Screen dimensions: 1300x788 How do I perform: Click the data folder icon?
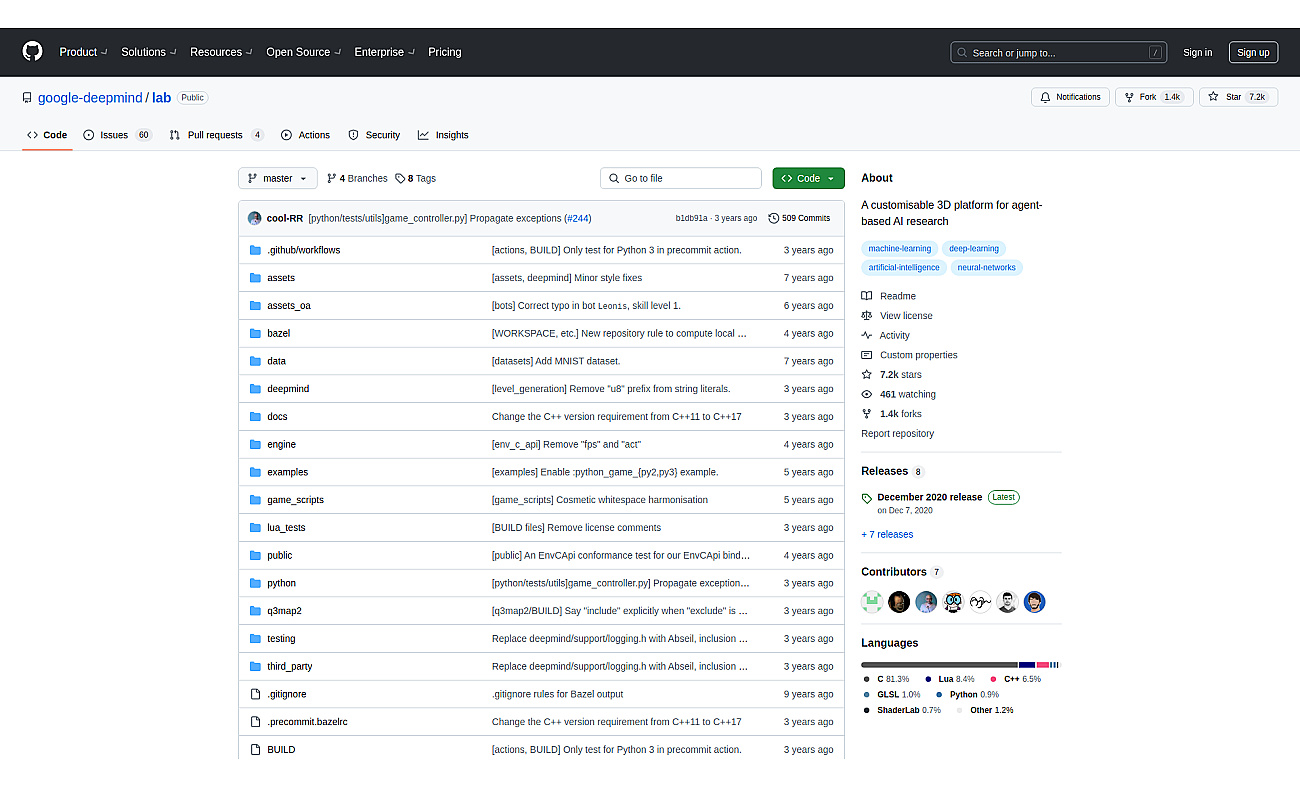pos(256,361)
